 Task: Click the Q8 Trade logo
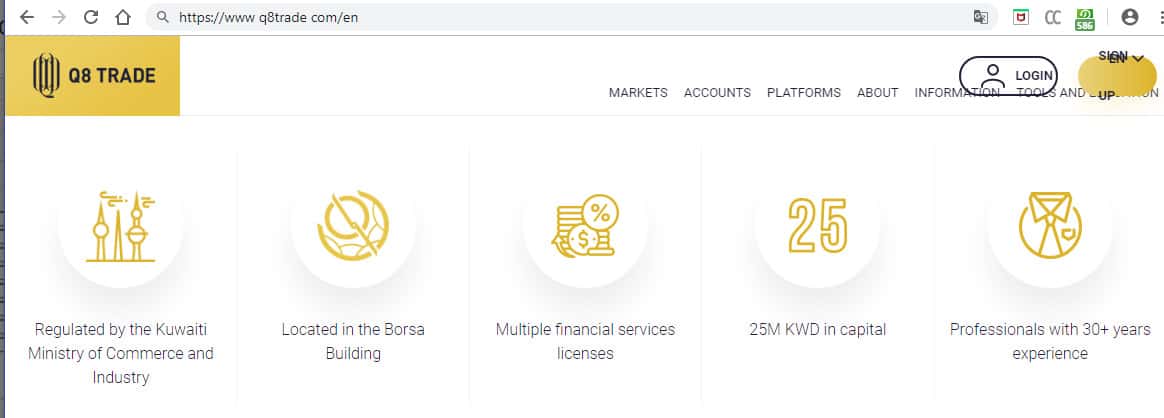tap(94, 76)
